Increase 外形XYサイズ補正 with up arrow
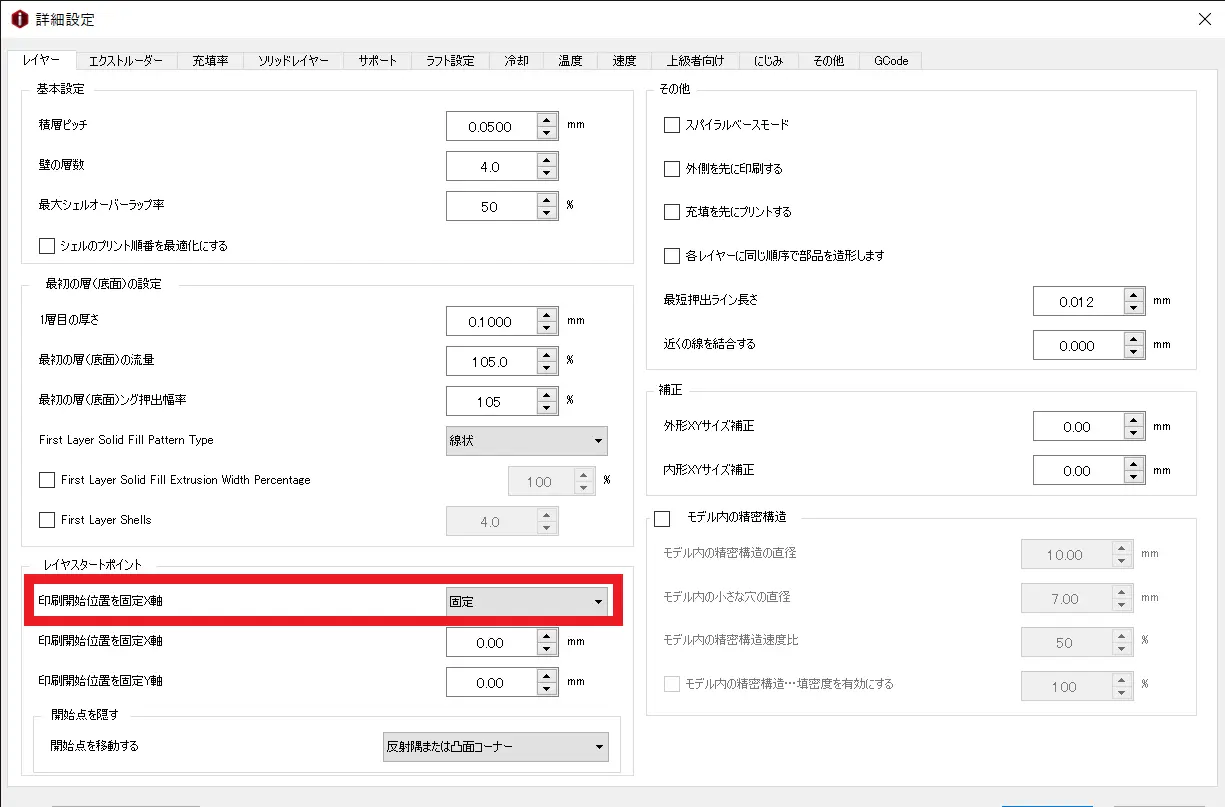 (1132, 420)
